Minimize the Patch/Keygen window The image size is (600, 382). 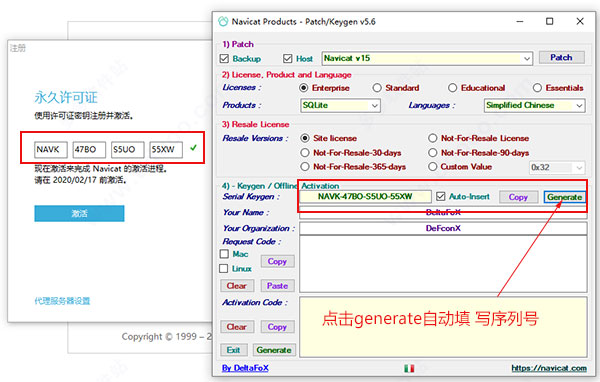(520, 21)
